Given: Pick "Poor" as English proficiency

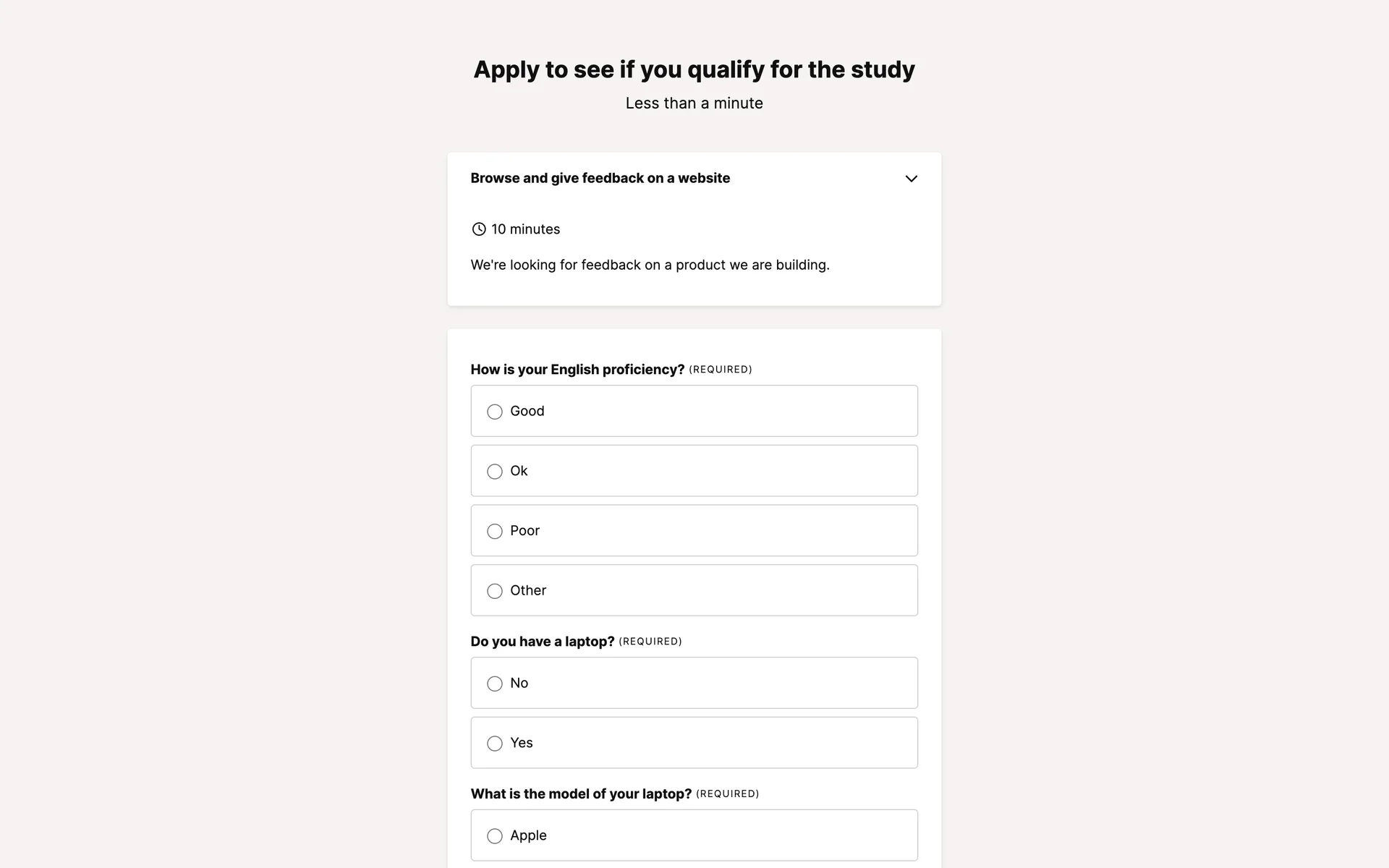Looking at the screenshot, I should (x=495, y=532).
